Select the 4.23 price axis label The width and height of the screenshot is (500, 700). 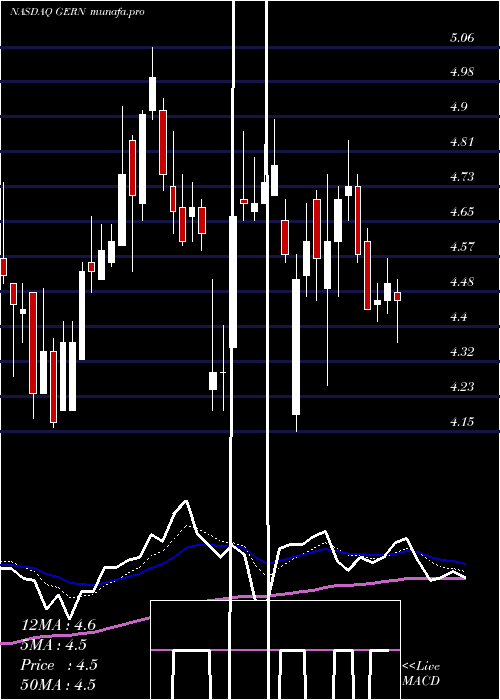pos(462,386)
